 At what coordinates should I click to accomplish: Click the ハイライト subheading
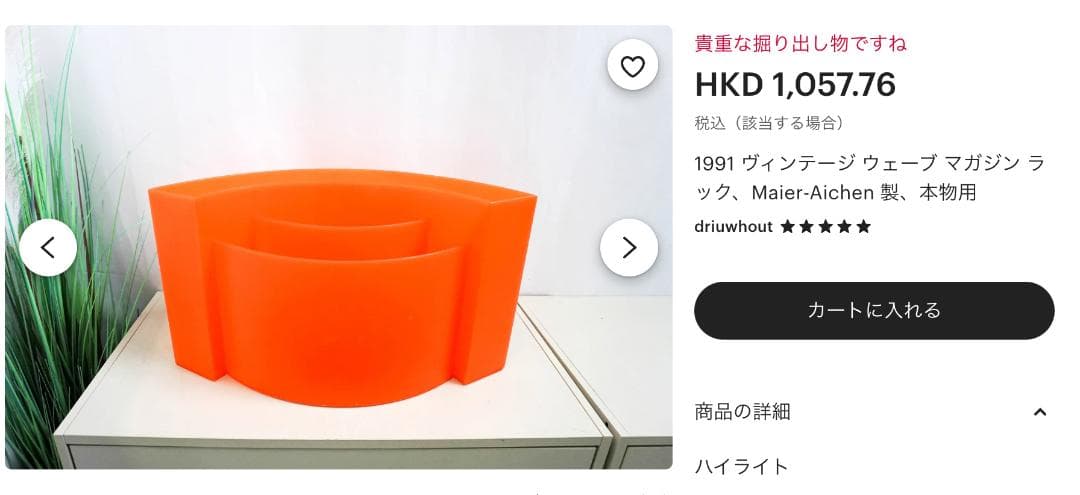click(740, 467)
